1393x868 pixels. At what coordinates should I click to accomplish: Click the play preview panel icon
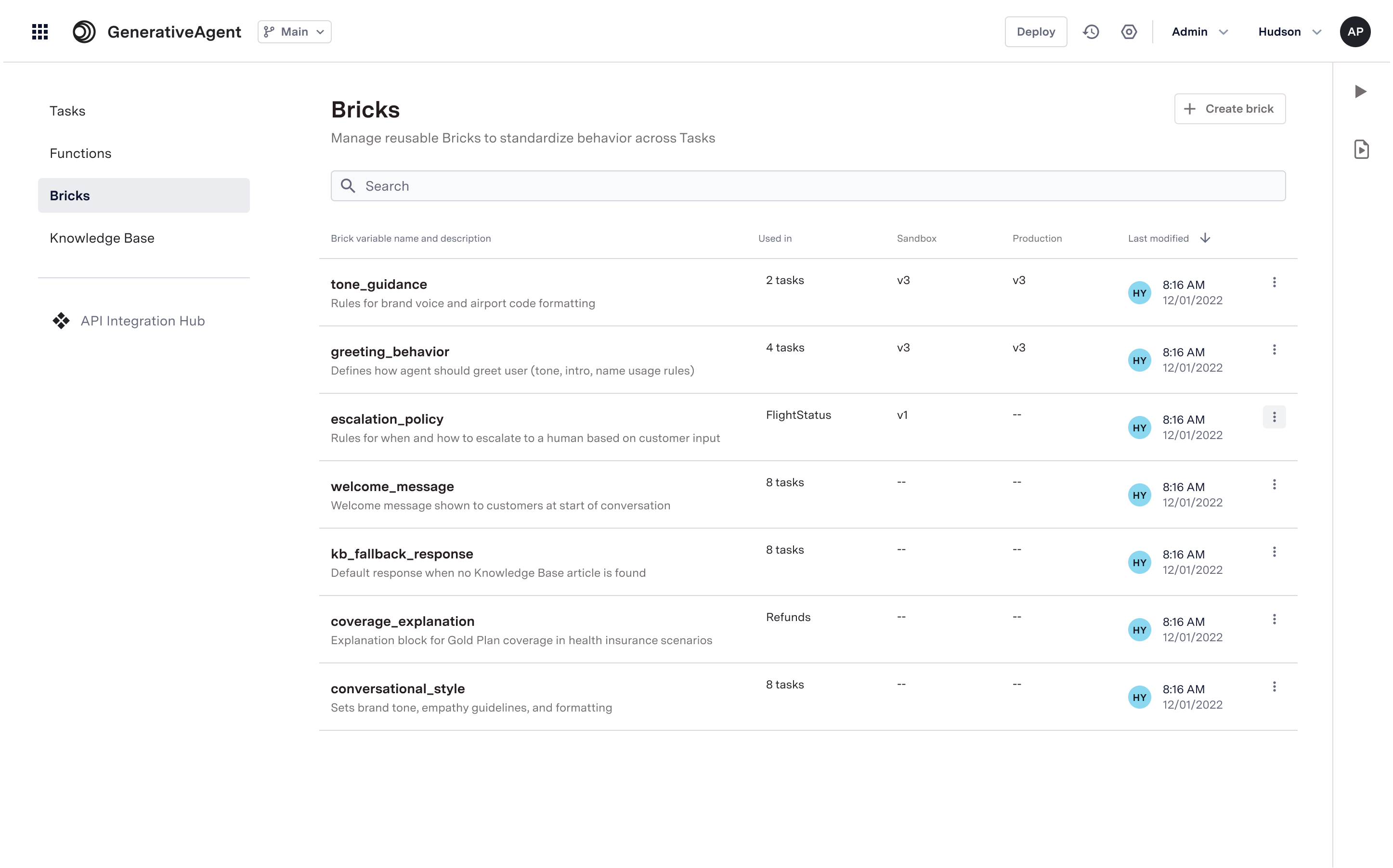click(1360, 92)
